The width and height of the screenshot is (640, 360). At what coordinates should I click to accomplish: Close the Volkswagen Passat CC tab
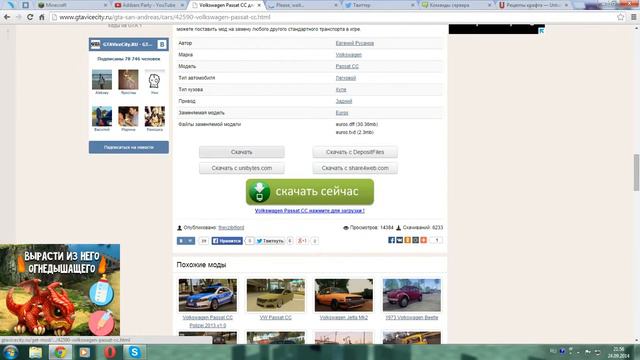[259, 5]
